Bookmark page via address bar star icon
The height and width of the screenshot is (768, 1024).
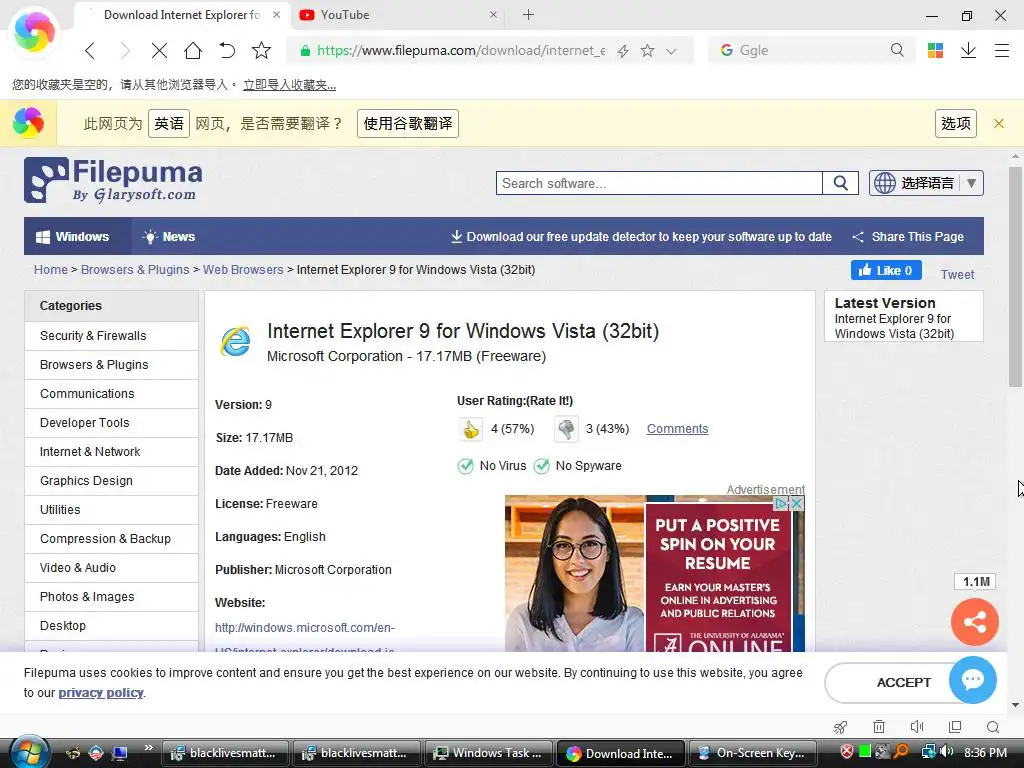[x=647, y=50]
